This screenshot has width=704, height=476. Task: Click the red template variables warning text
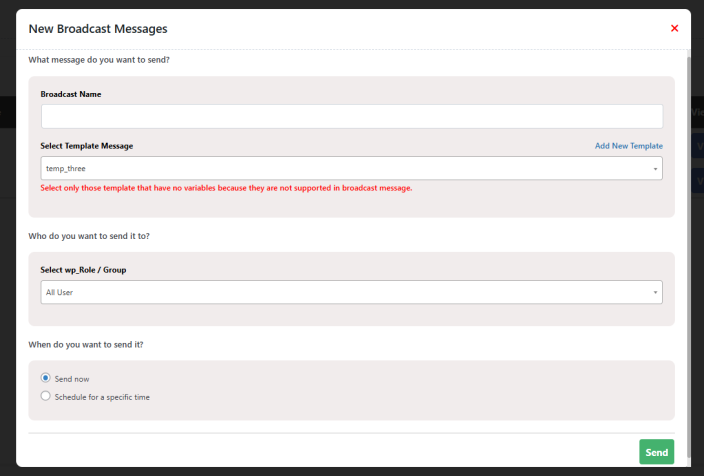(226, 188)
